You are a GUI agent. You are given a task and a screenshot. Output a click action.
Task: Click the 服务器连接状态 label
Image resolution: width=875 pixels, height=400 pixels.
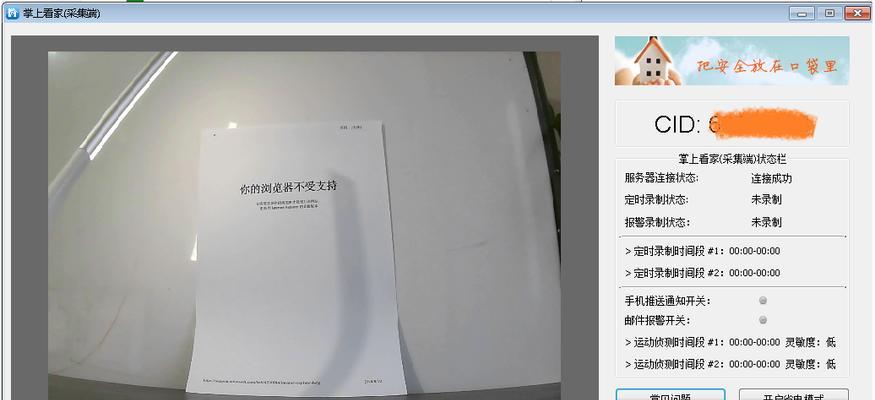662,179
